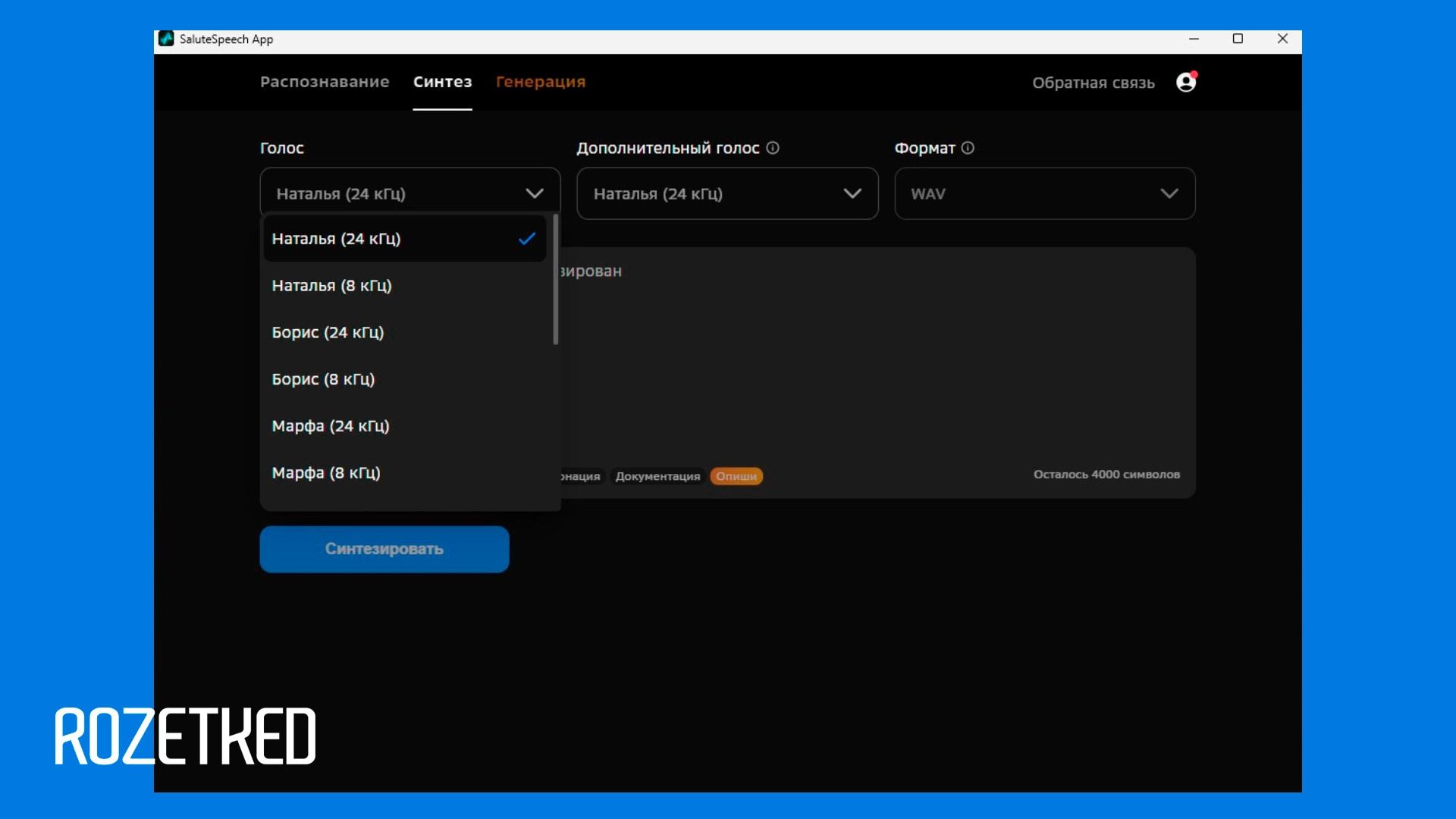Open the user profile avatar icon
This screenshot has width=1456, height=819.
(1186, 82)
